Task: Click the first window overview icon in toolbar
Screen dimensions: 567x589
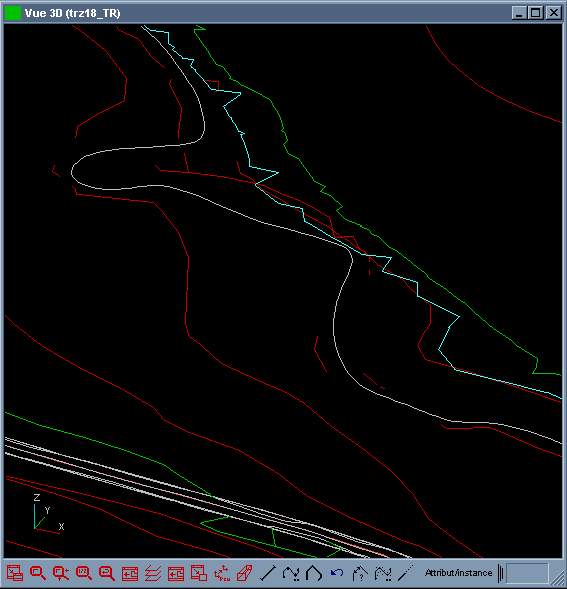Action: point(15,573)
